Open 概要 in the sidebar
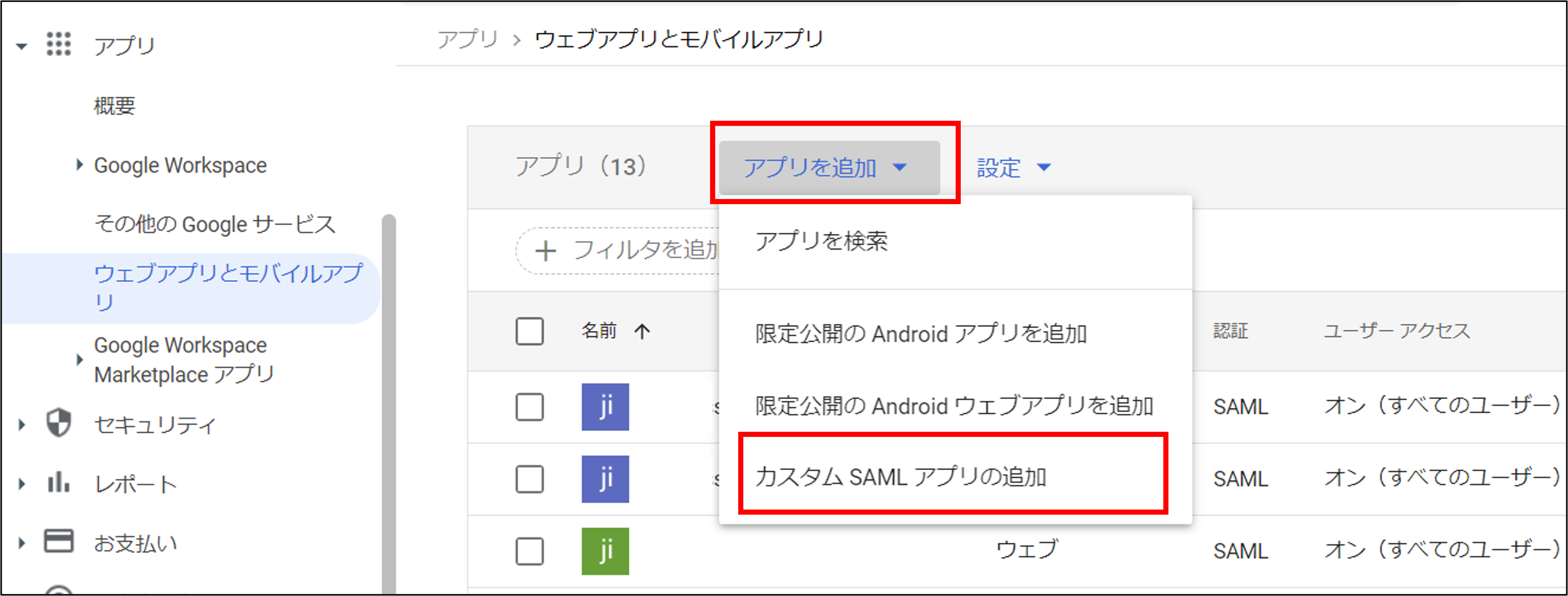The width and height of the screenshot is (1568, 596). click(115, 106)
